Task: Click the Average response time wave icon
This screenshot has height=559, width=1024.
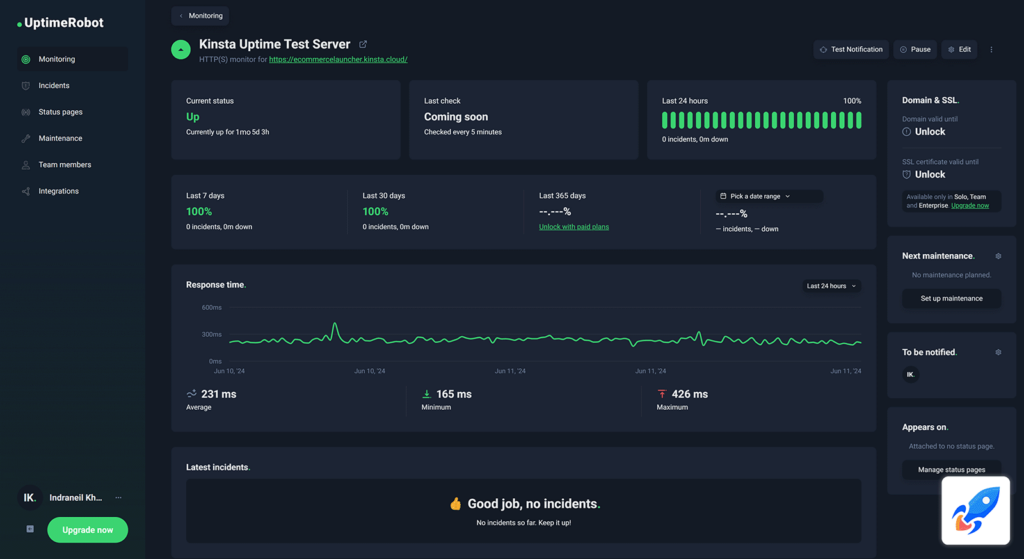Action: tap(191, 394)
